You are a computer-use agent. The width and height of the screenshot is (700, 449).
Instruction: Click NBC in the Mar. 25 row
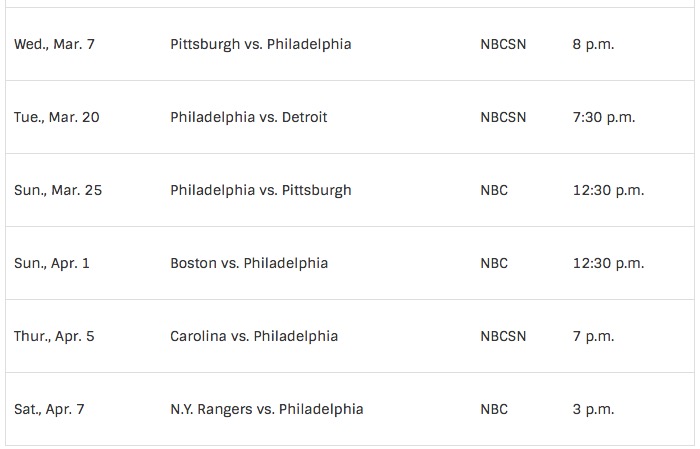coord(494,190)
